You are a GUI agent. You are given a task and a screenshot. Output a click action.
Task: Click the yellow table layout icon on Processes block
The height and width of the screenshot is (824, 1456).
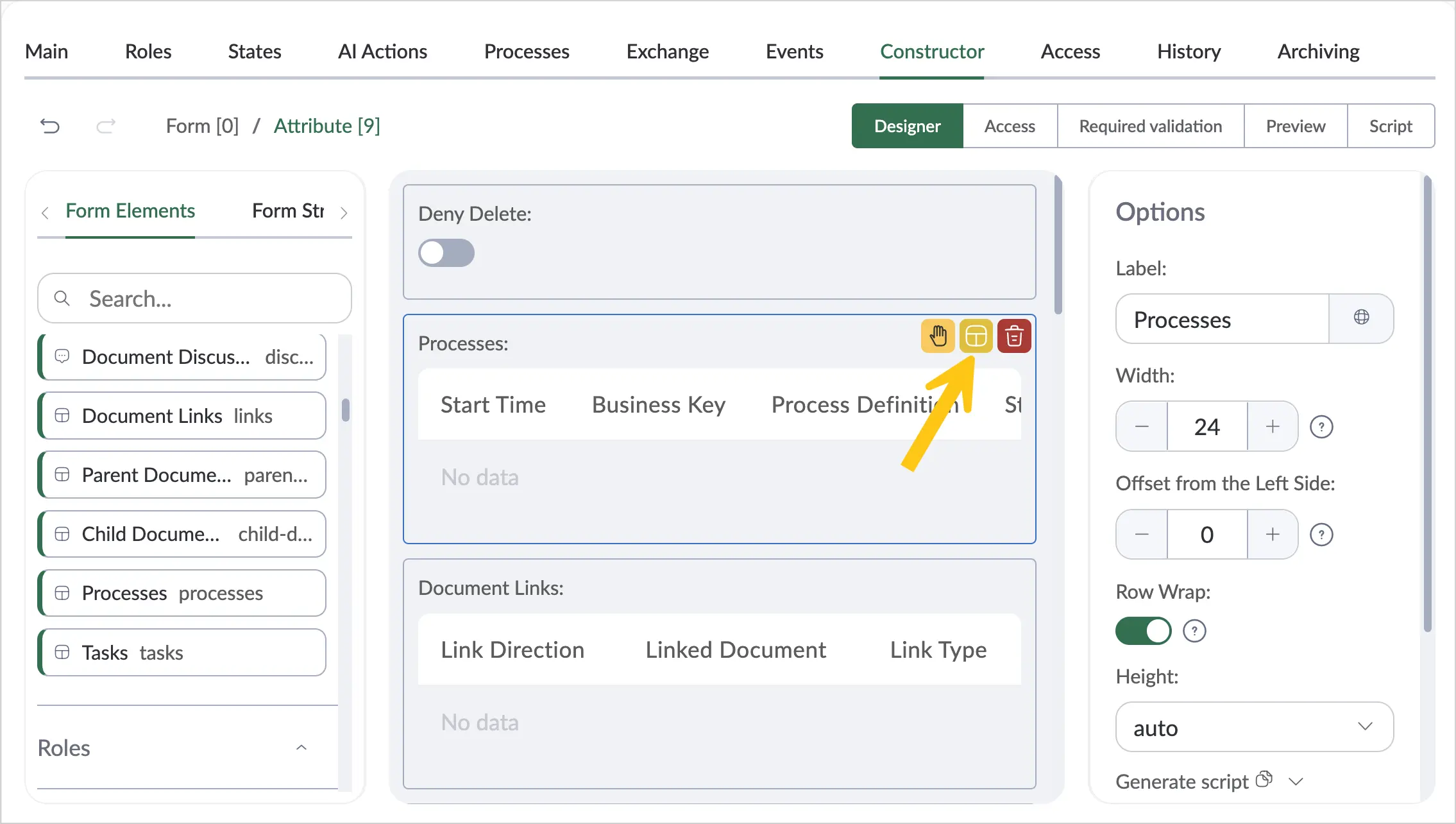pos(976,336)
